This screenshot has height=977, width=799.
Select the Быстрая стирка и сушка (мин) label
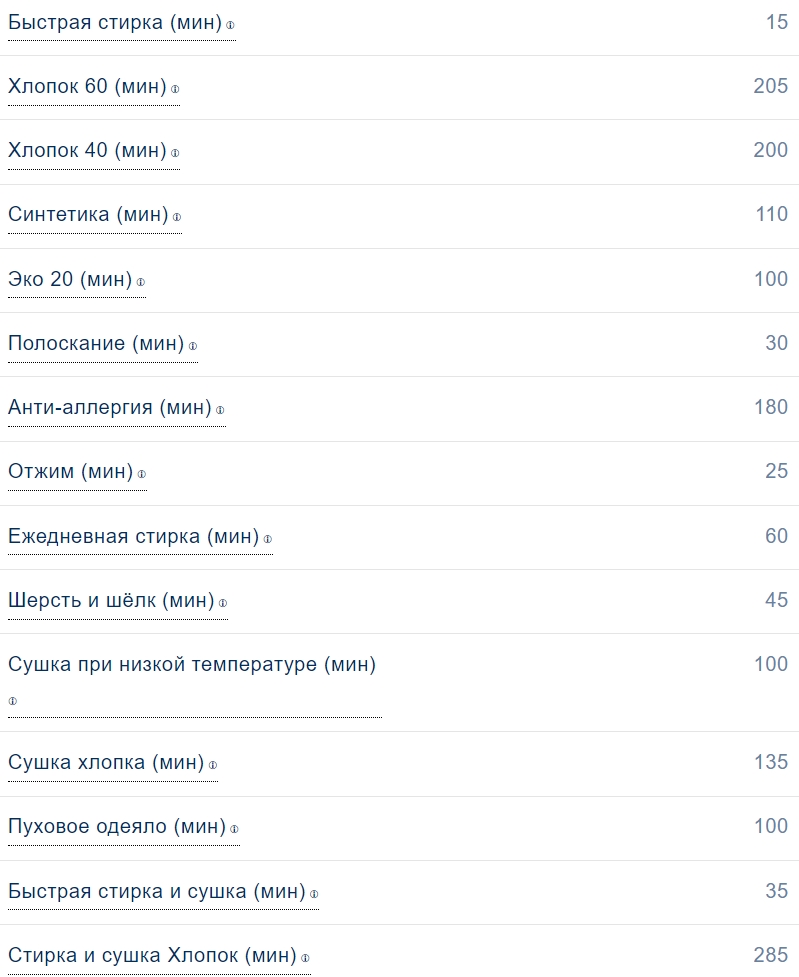(156, 890)
